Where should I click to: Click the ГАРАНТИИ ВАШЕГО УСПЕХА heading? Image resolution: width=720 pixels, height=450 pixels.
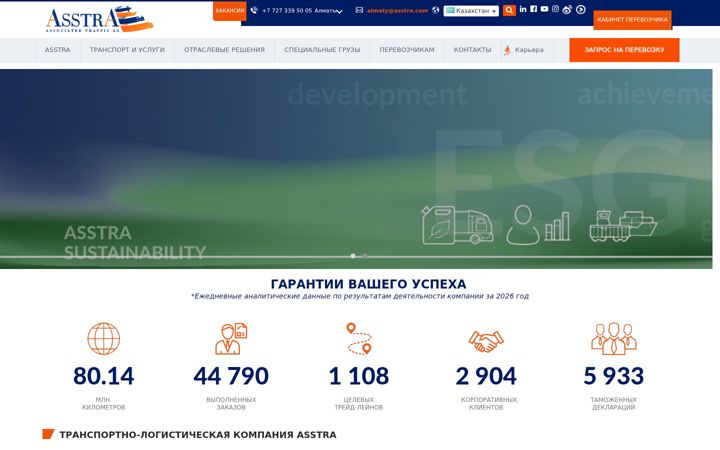tap(368, 284)
